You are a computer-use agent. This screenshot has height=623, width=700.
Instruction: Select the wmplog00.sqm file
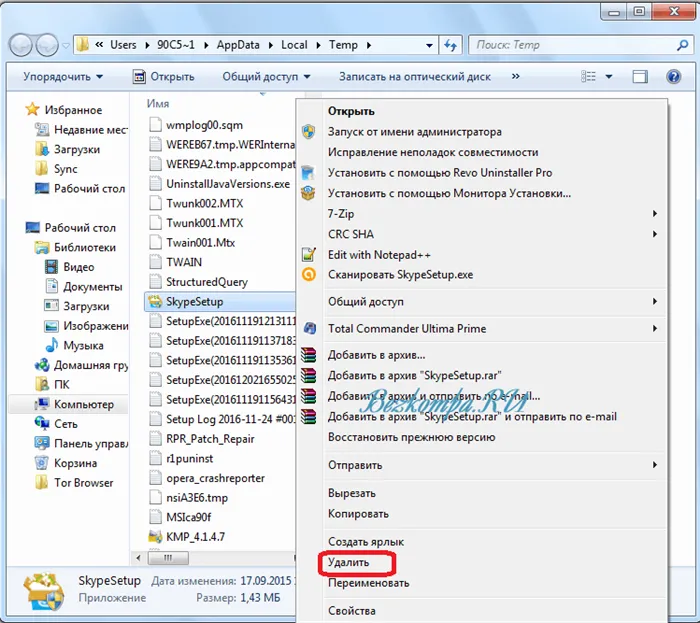(196, 125)
